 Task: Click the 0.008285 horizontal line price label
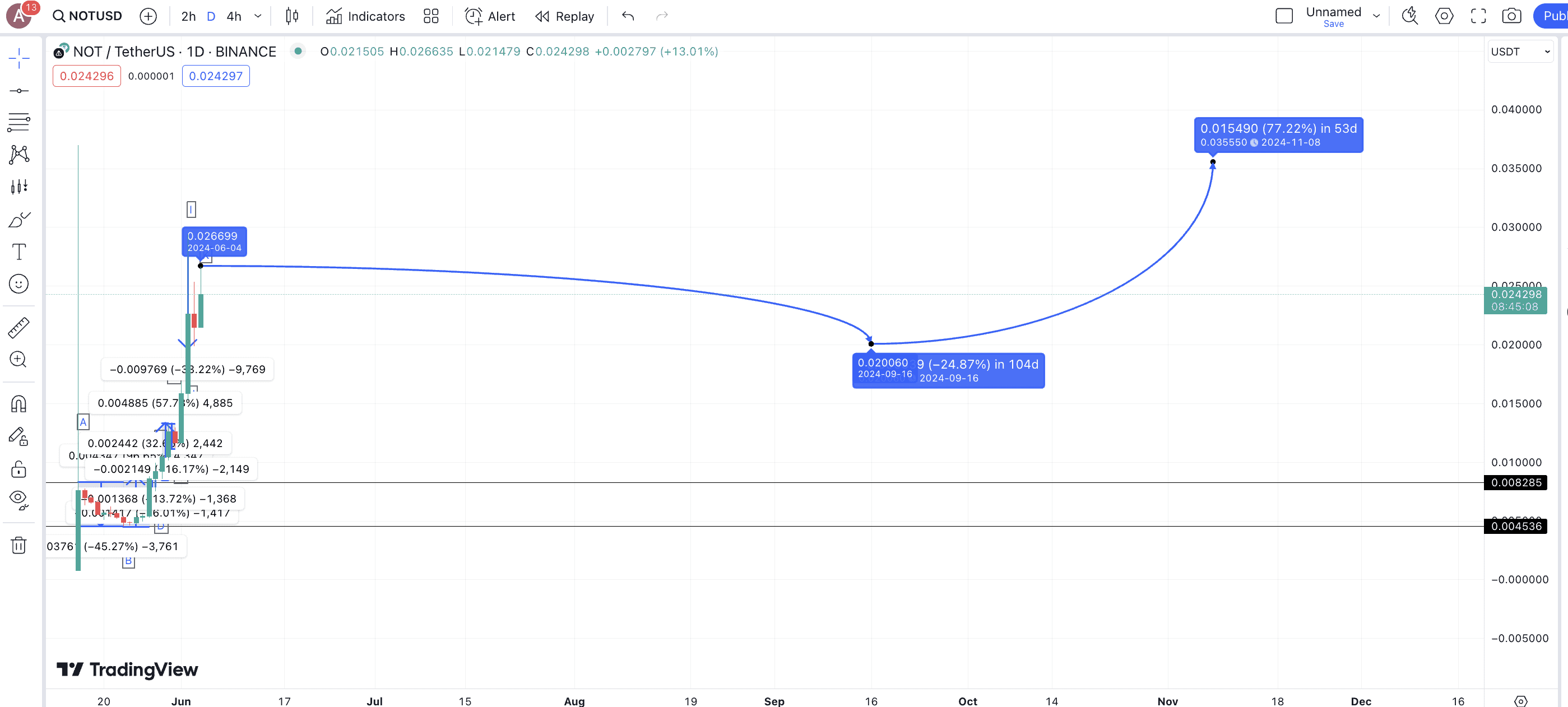tap(1516, 482)
